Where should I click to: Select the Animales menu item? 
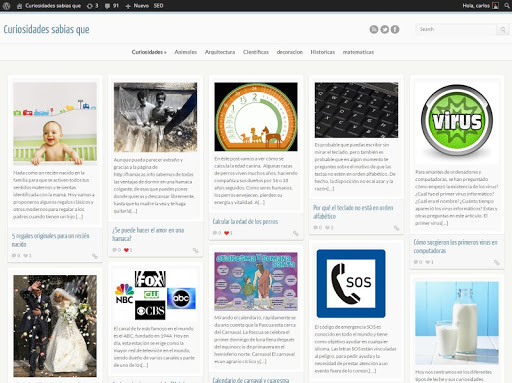point(186,52)
